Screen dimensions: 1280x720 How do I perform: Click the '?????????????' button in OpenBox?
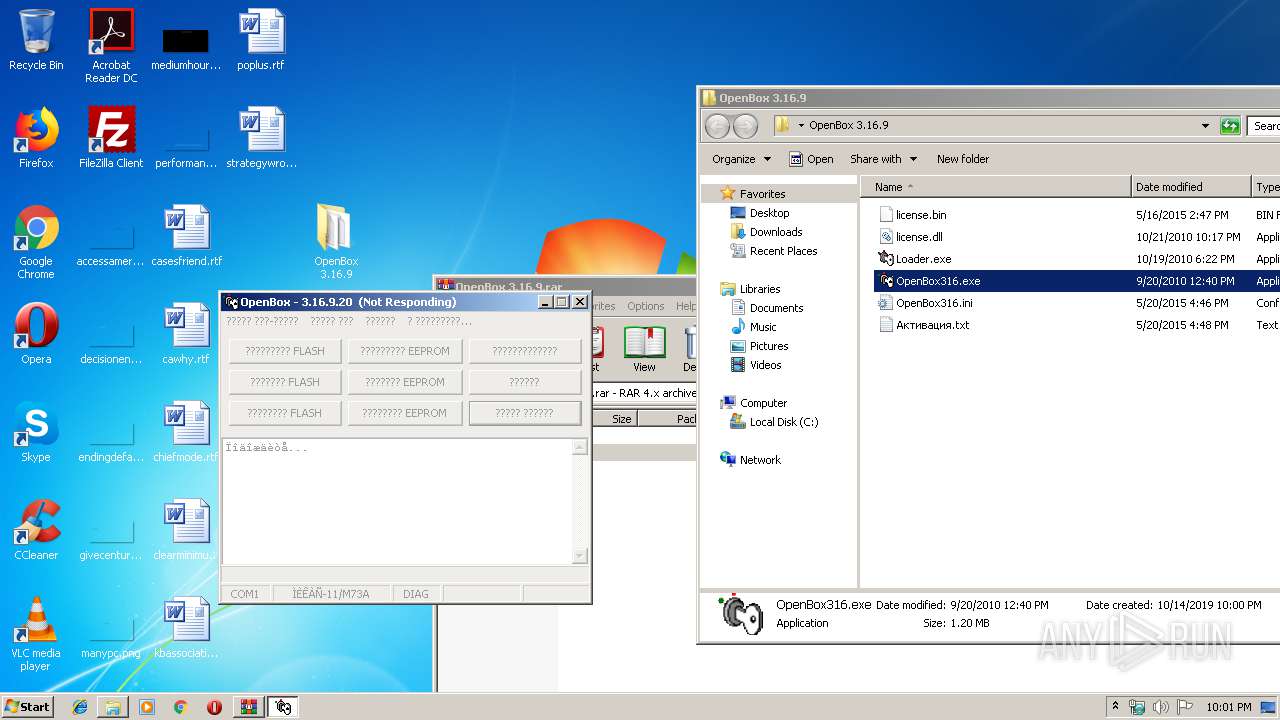524,351
